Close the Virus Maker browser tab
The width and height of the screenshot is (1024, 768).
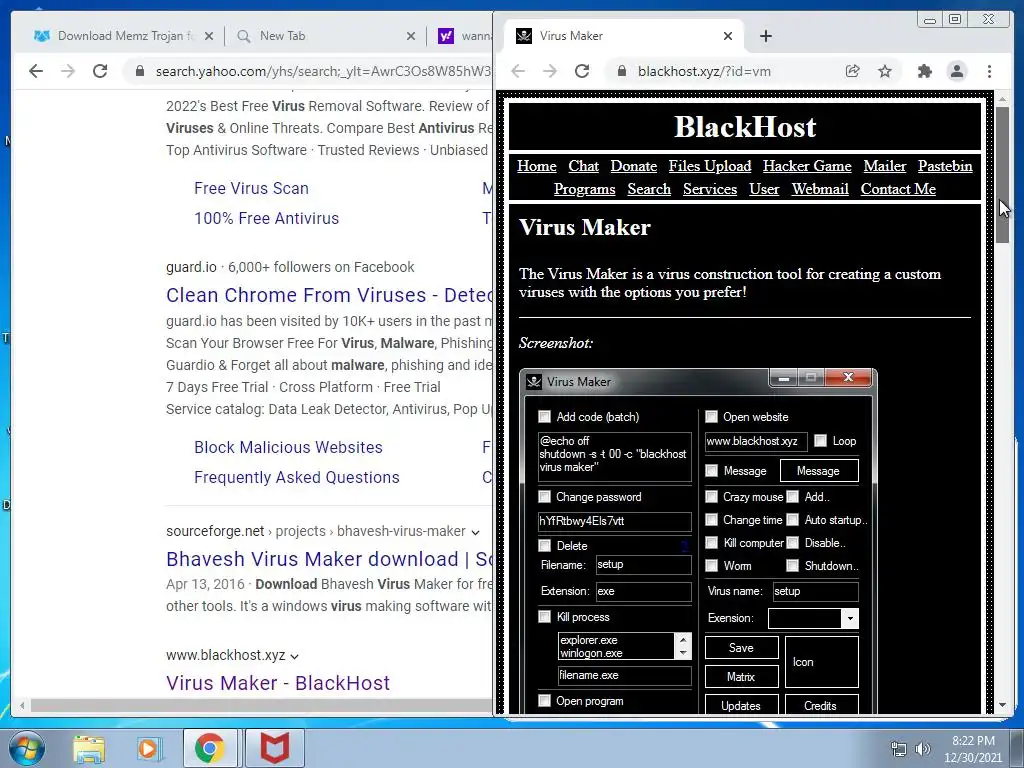click(728, 37)
